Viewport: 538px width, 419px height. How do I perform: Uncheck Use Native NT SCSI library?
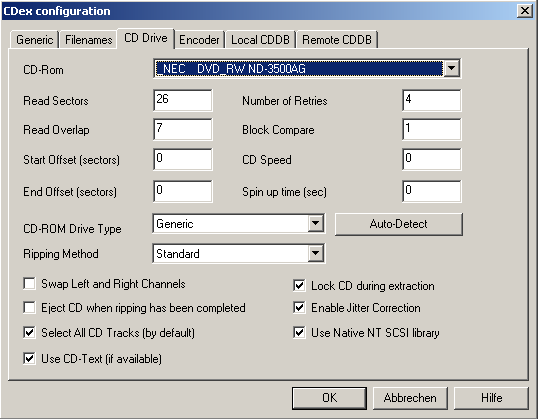[x=299, y=333]
